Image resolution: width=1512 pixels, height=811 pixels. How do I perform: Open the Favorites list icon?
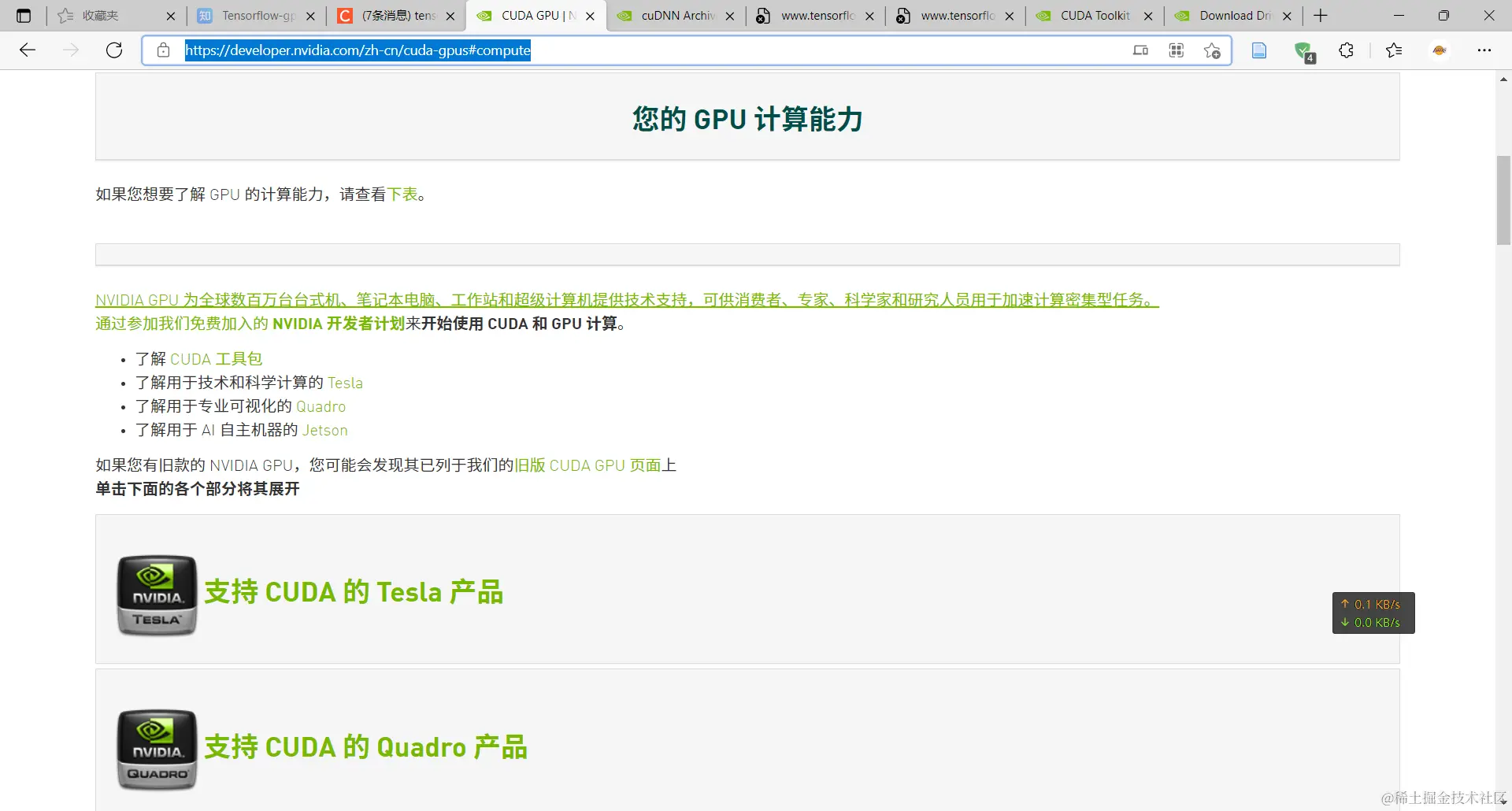click(x=1394, y=50)
